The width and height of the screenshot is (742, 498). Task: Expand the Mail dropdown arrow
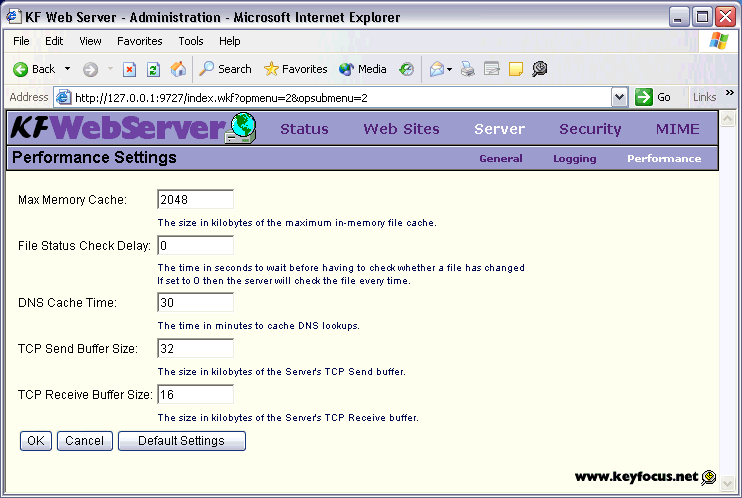coord(450,70)
